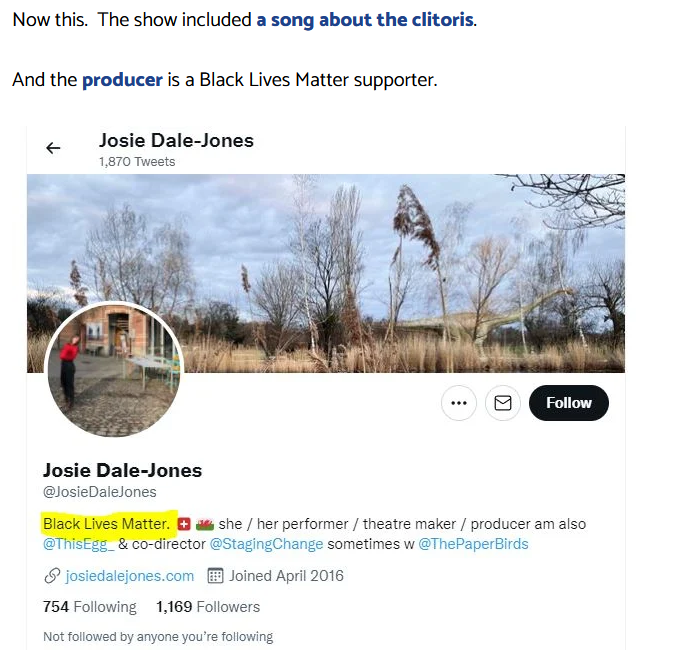Click the calendar icon beside Joined date

point(215,576)
